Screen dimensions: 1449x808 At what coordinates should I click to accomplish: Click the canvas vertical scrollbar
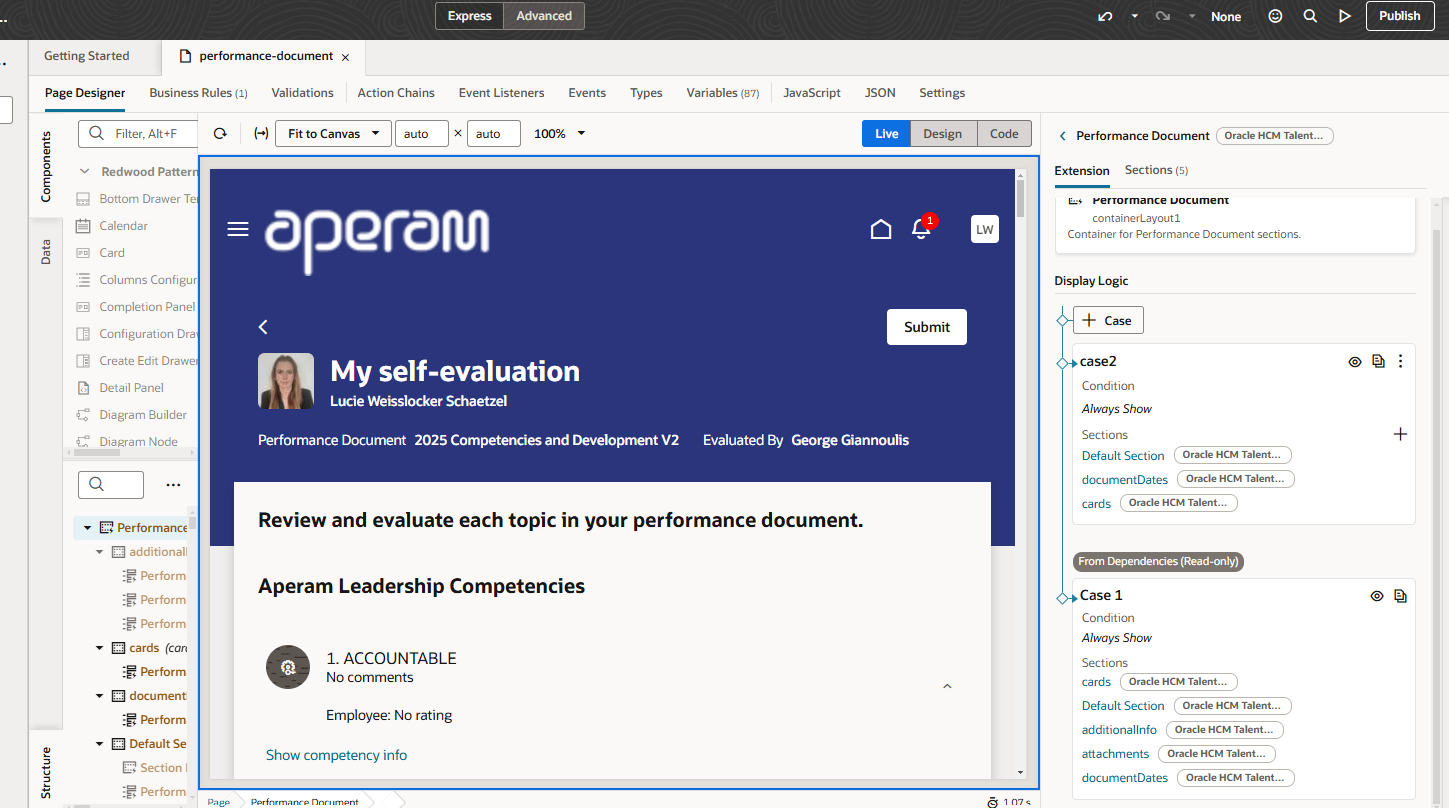pos(1020,475)
